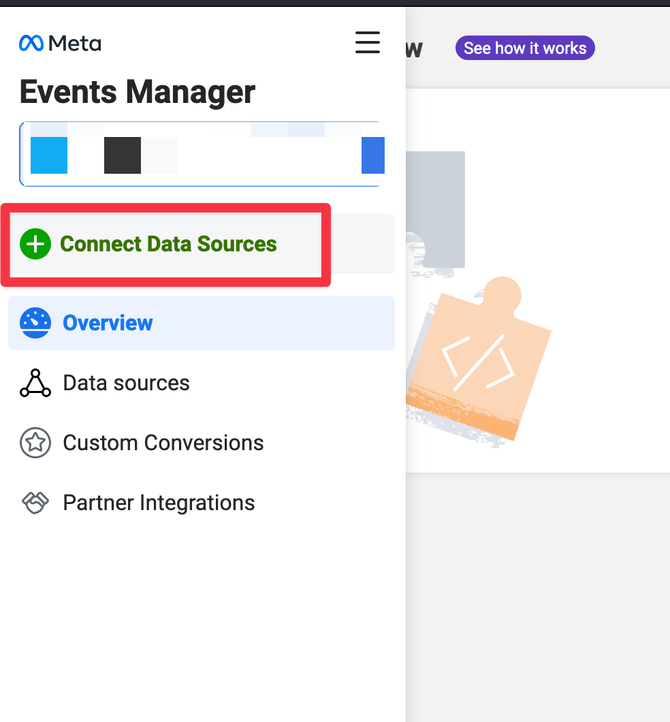
Task: Click the Partner Integrations handshake icon
Action: tap(35, 503)
